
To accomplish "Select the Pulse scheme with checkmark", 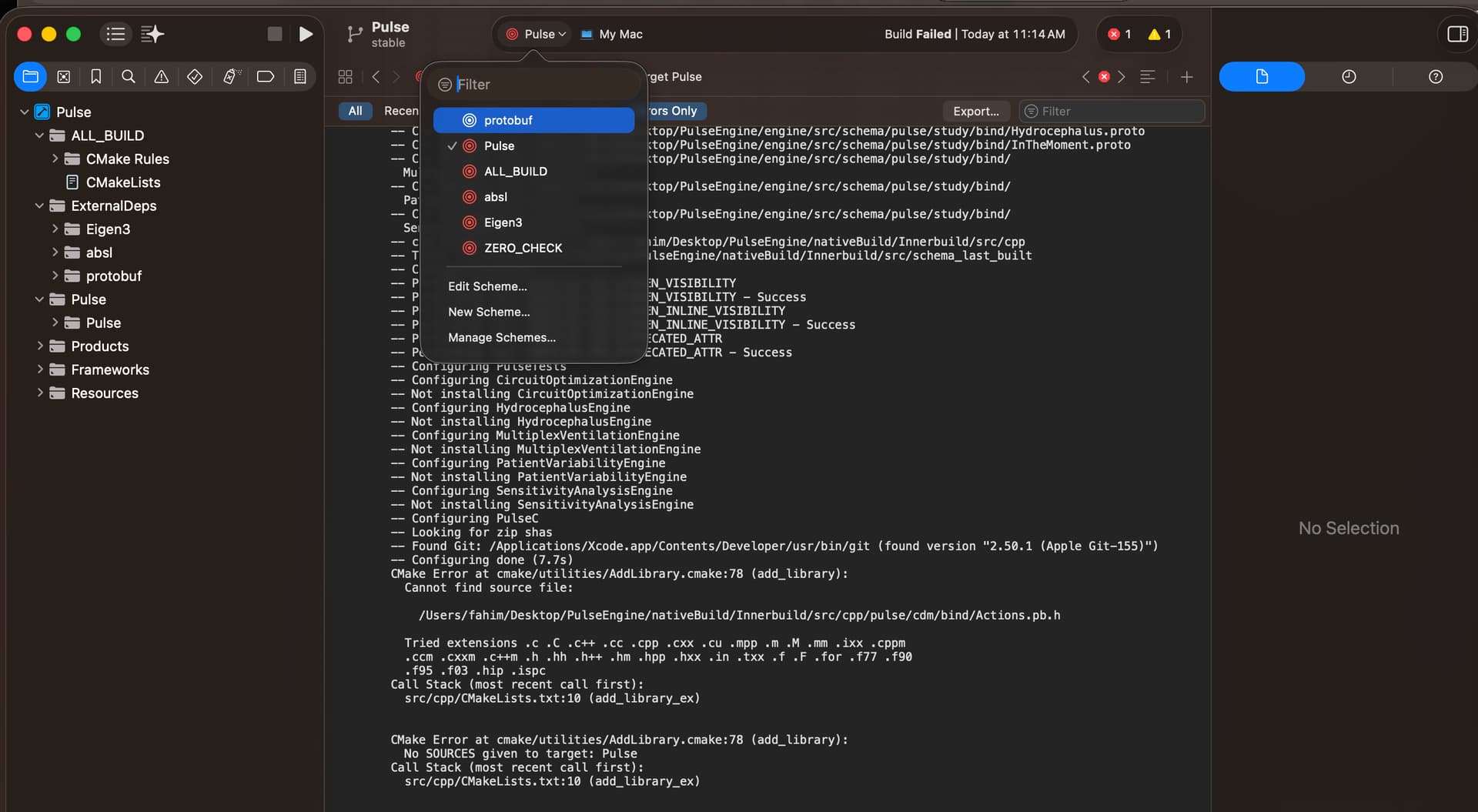I will point(499,146).
